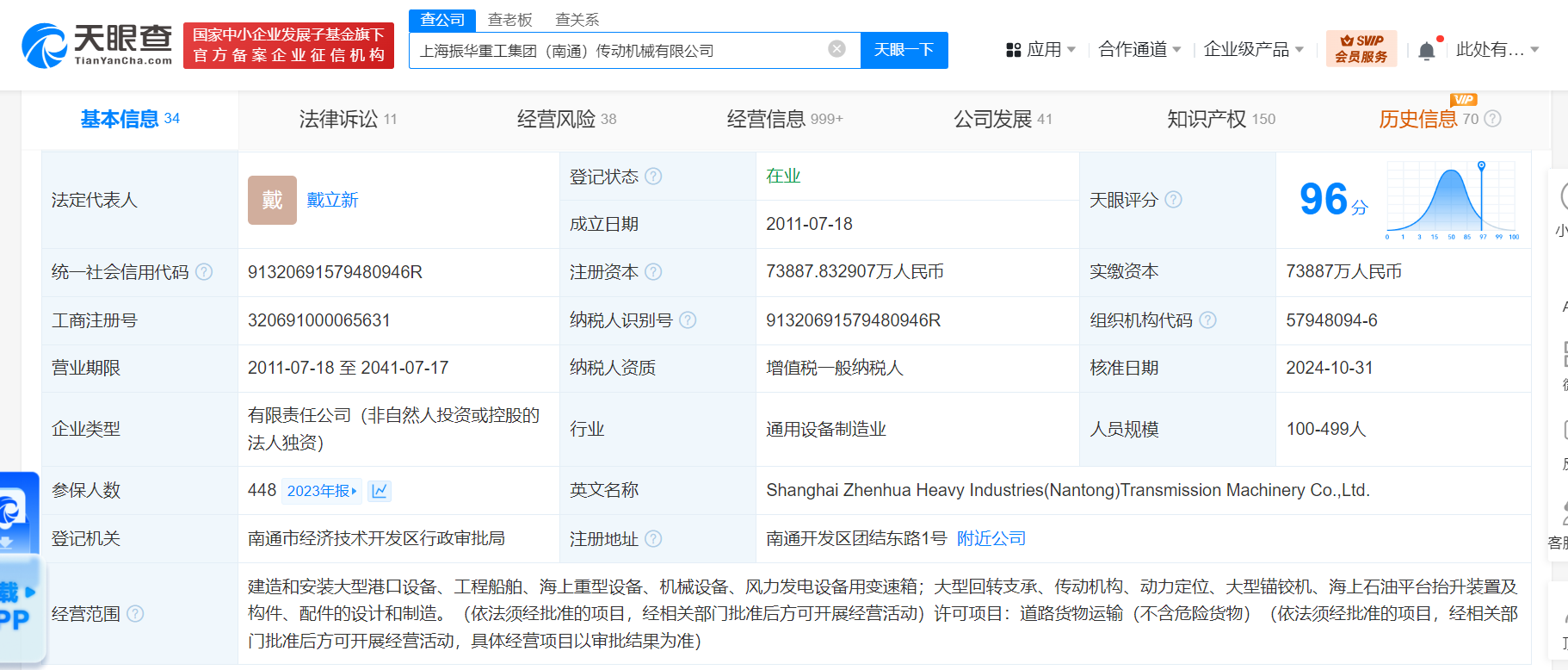This screenshot has width=1568, height=670.
Task: Open the 企业级产品 dropdown
Action: (x=1253, y=50)
